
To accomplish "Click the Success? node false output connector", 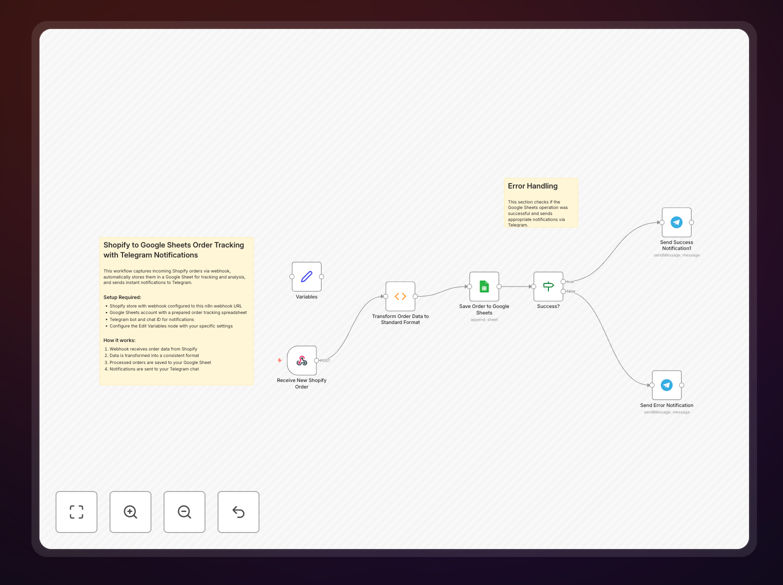I will pos(563,291).
